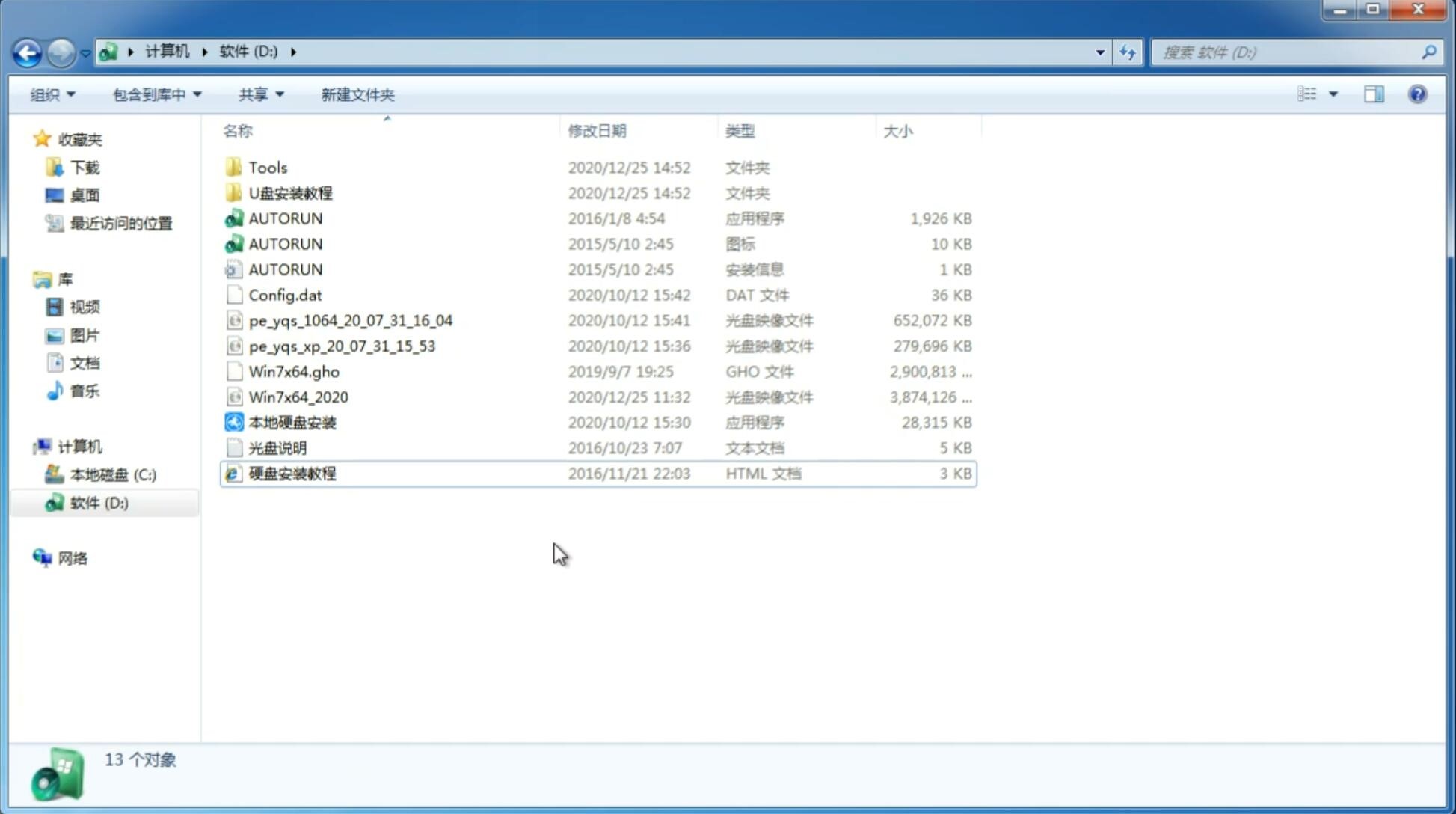1456x814 pixels.
Task: Click 包含到库中 button
Action: [x=156, y=94]
